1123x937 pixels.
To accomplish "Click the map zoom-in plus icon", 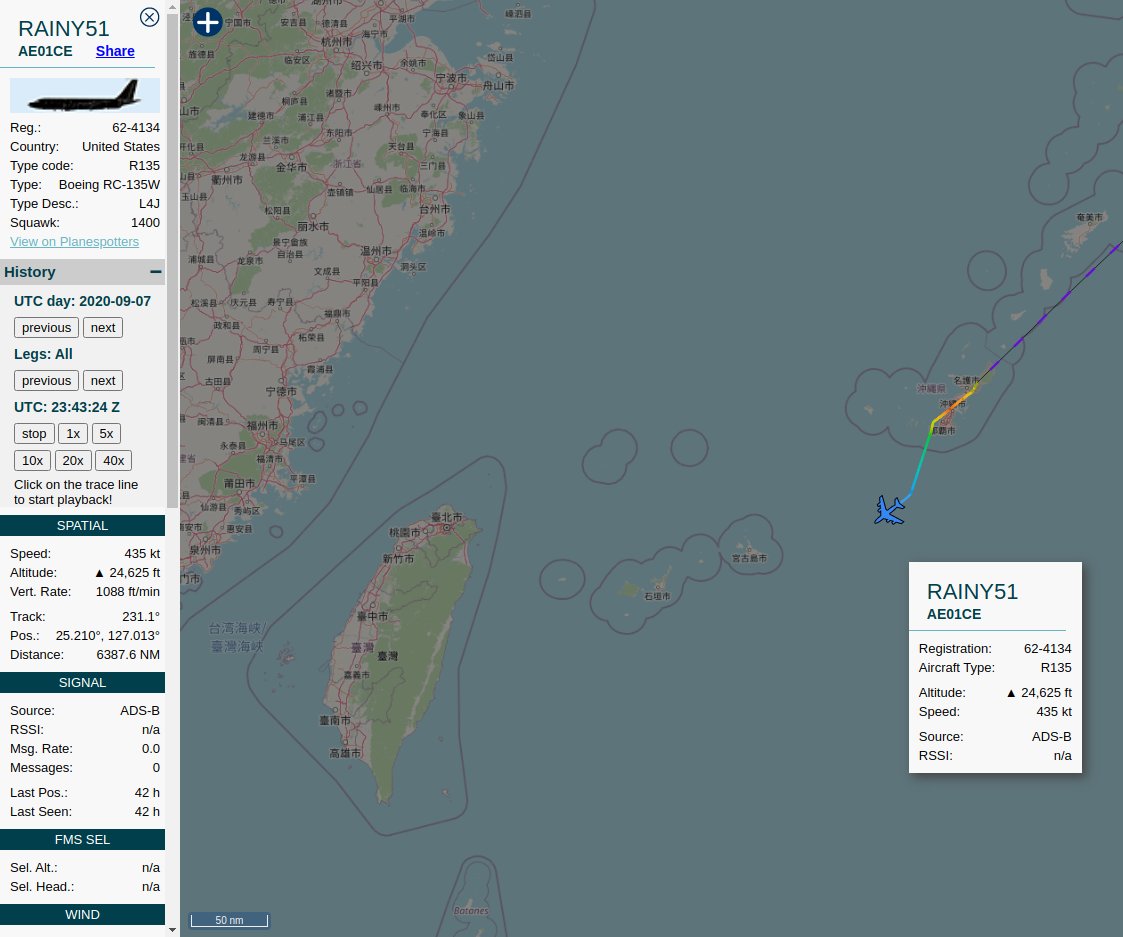I will [x=207, y=21].
